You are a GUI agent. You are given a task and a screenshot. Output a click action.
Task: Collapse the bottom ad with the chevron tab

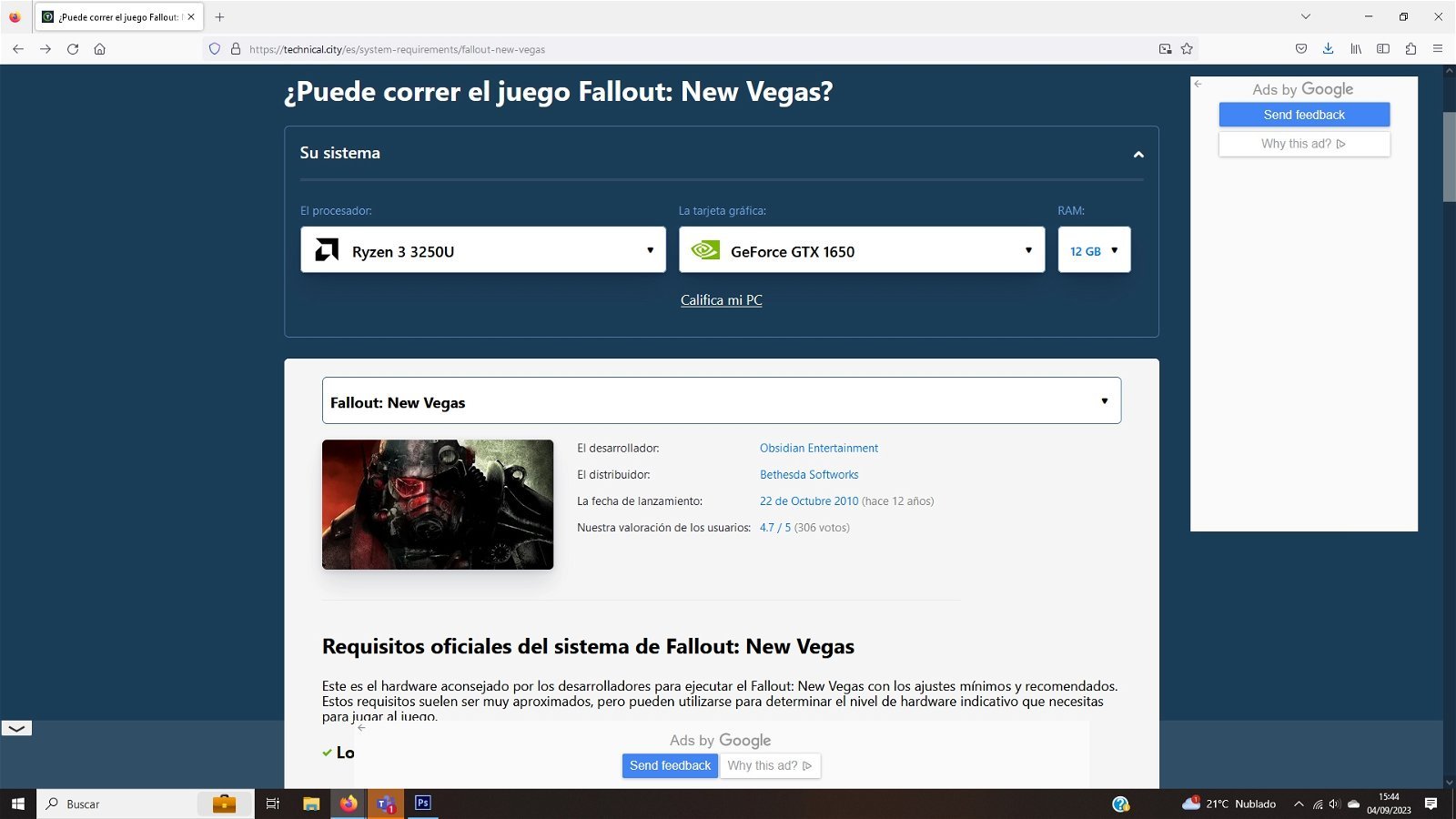pyautogui.click(x=16, y=728)
